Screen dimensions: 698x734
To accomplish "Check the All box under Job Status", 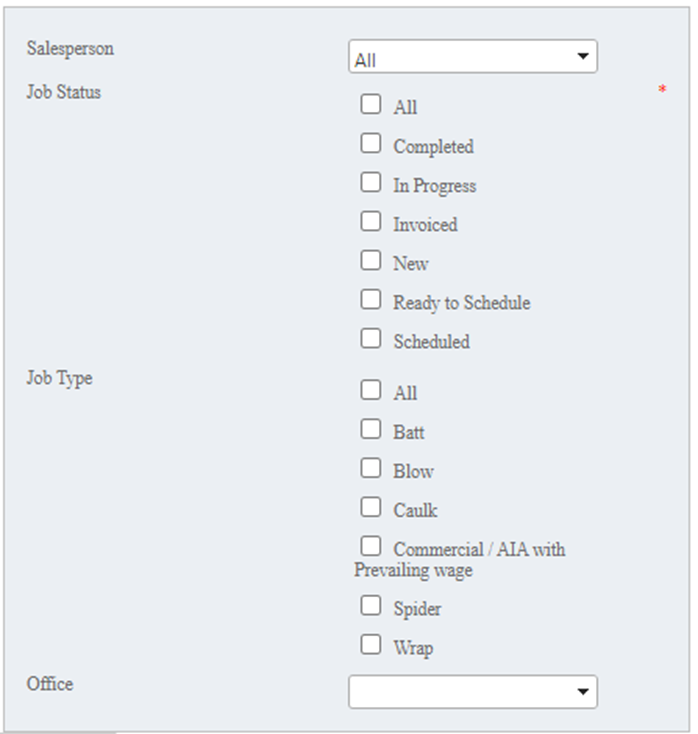I will click(x=371, y=104).
